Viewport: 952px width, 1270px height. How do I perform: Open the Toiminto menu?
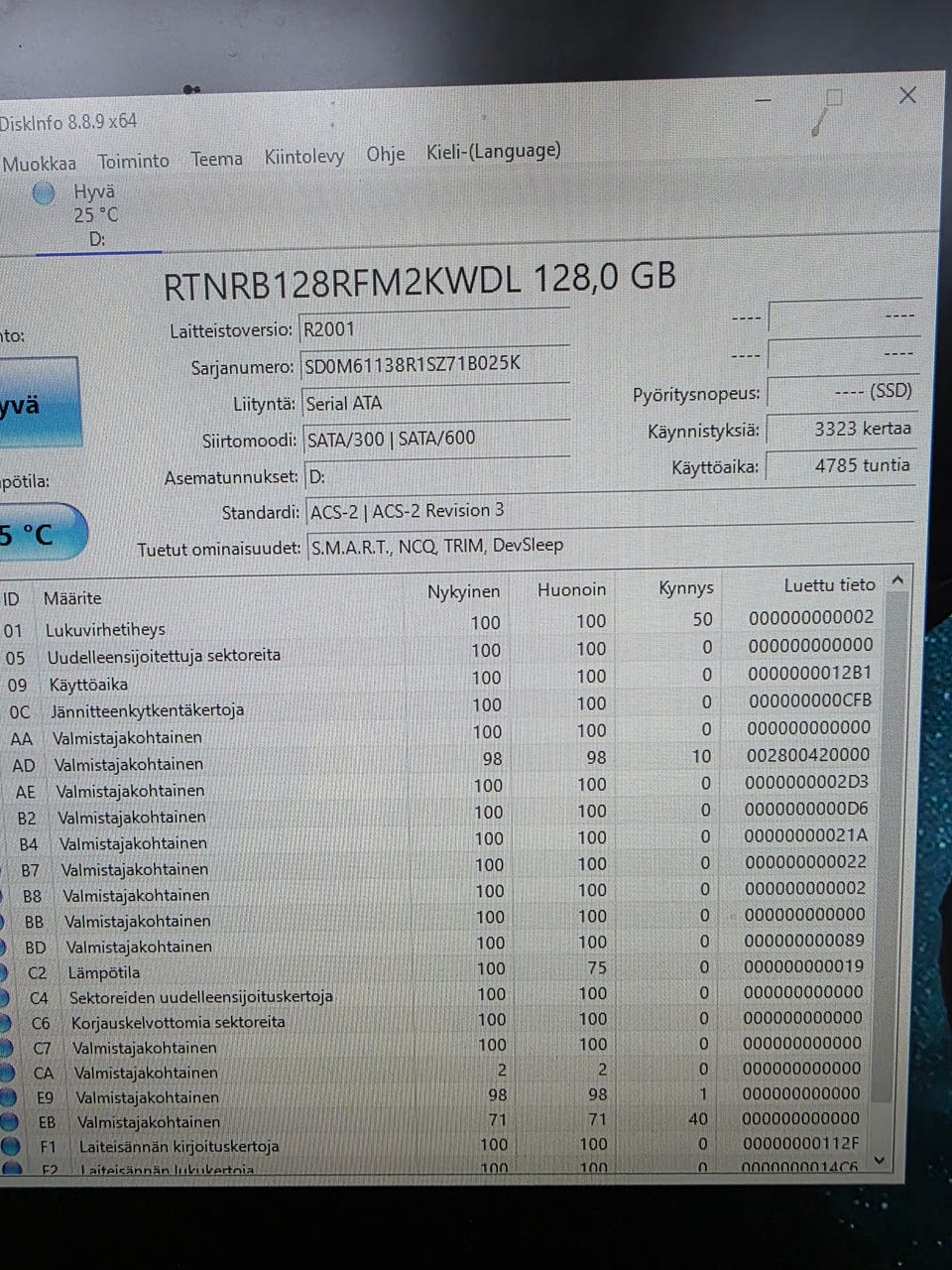pos(133,161)
